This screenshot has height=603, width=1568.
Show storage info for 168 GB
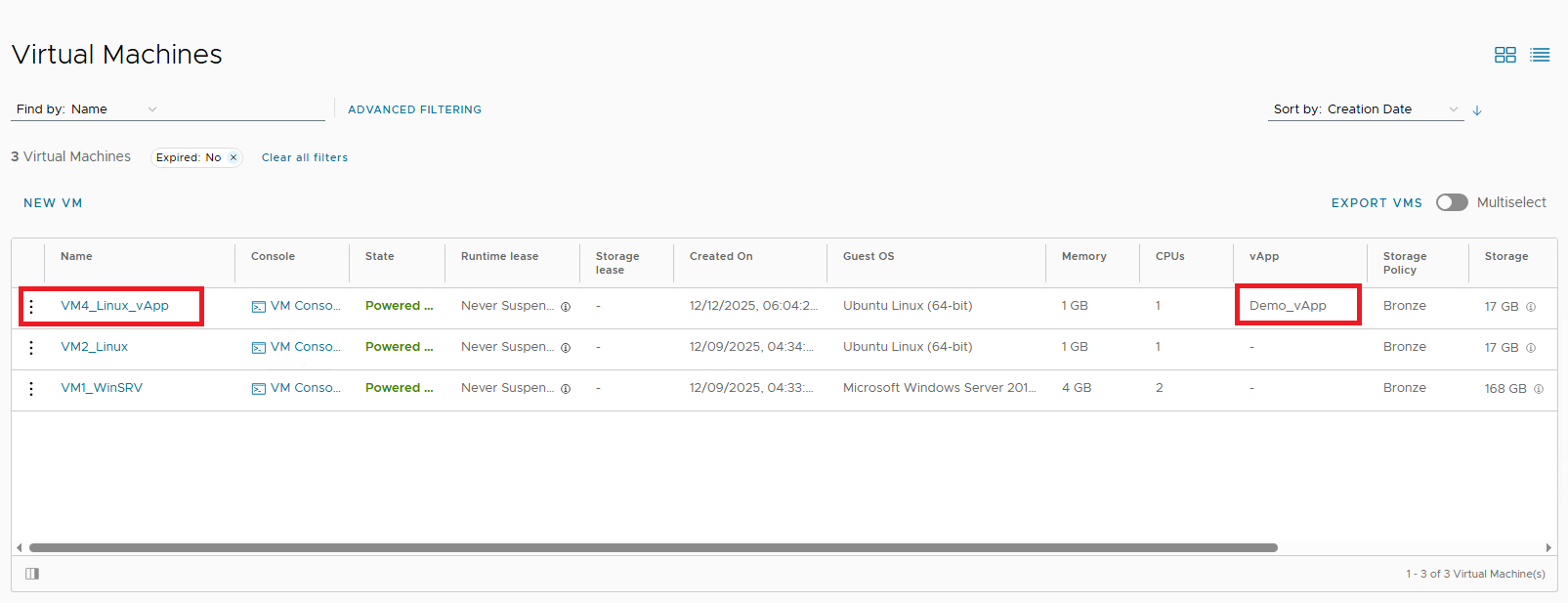[x=1539, y=389]
